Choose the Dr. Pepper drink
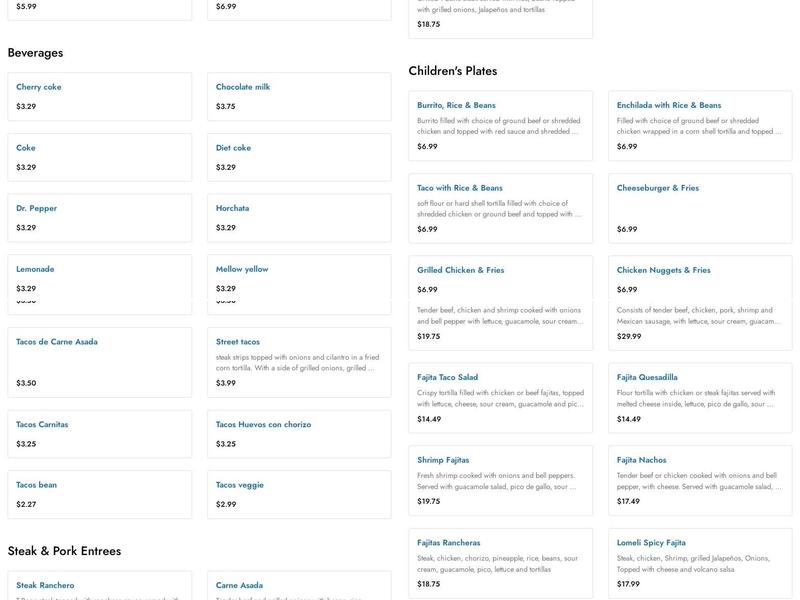Image resolution: width=800 pixels, height=600 pixels. tap(99, 217)
